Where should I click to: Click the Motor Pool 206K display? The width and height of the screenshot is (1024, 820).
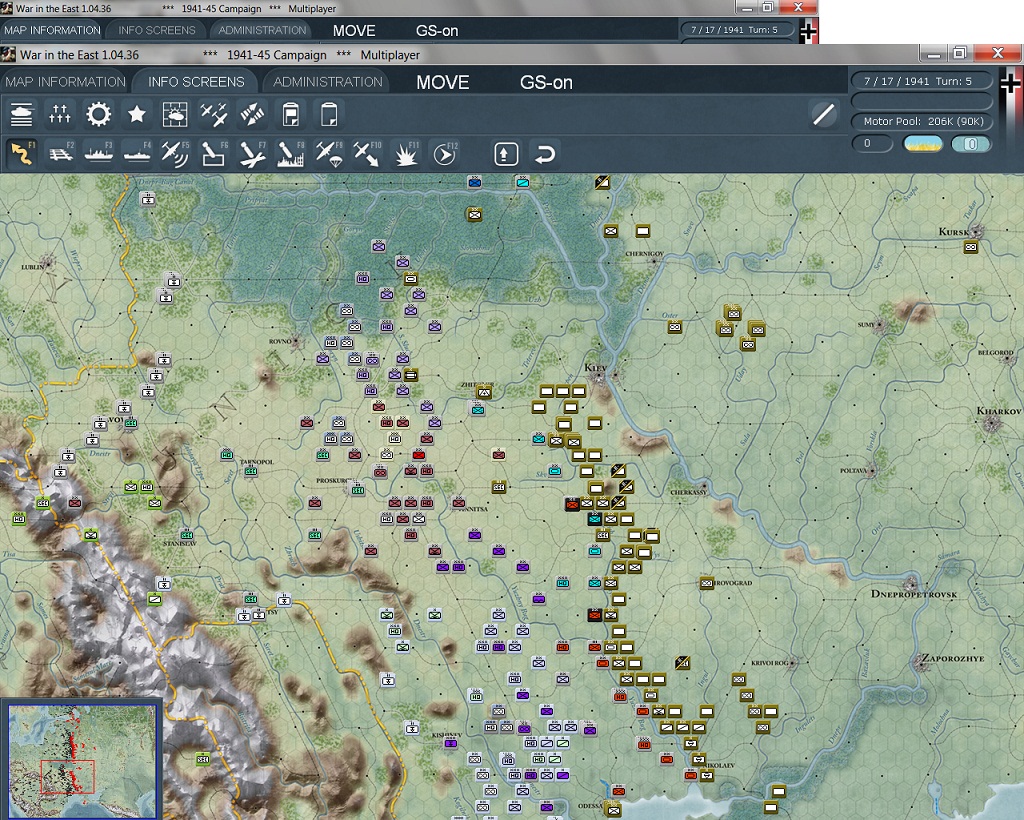[921, 121]
